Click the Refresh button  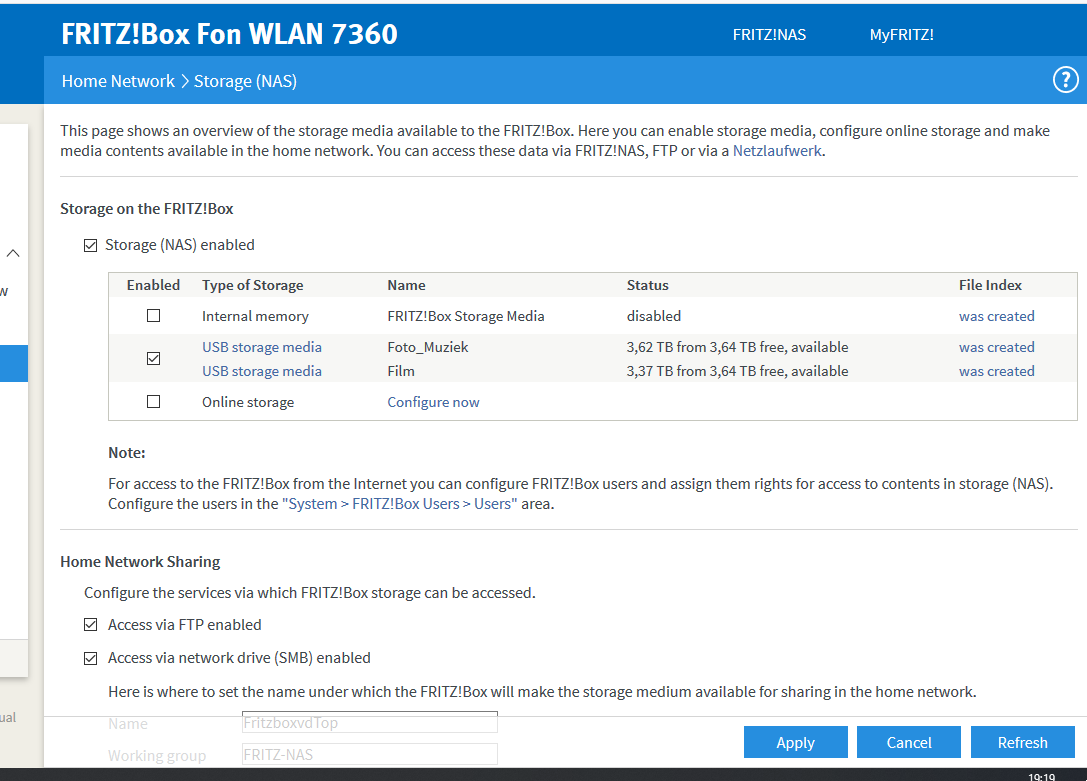tap(1022, 742)
